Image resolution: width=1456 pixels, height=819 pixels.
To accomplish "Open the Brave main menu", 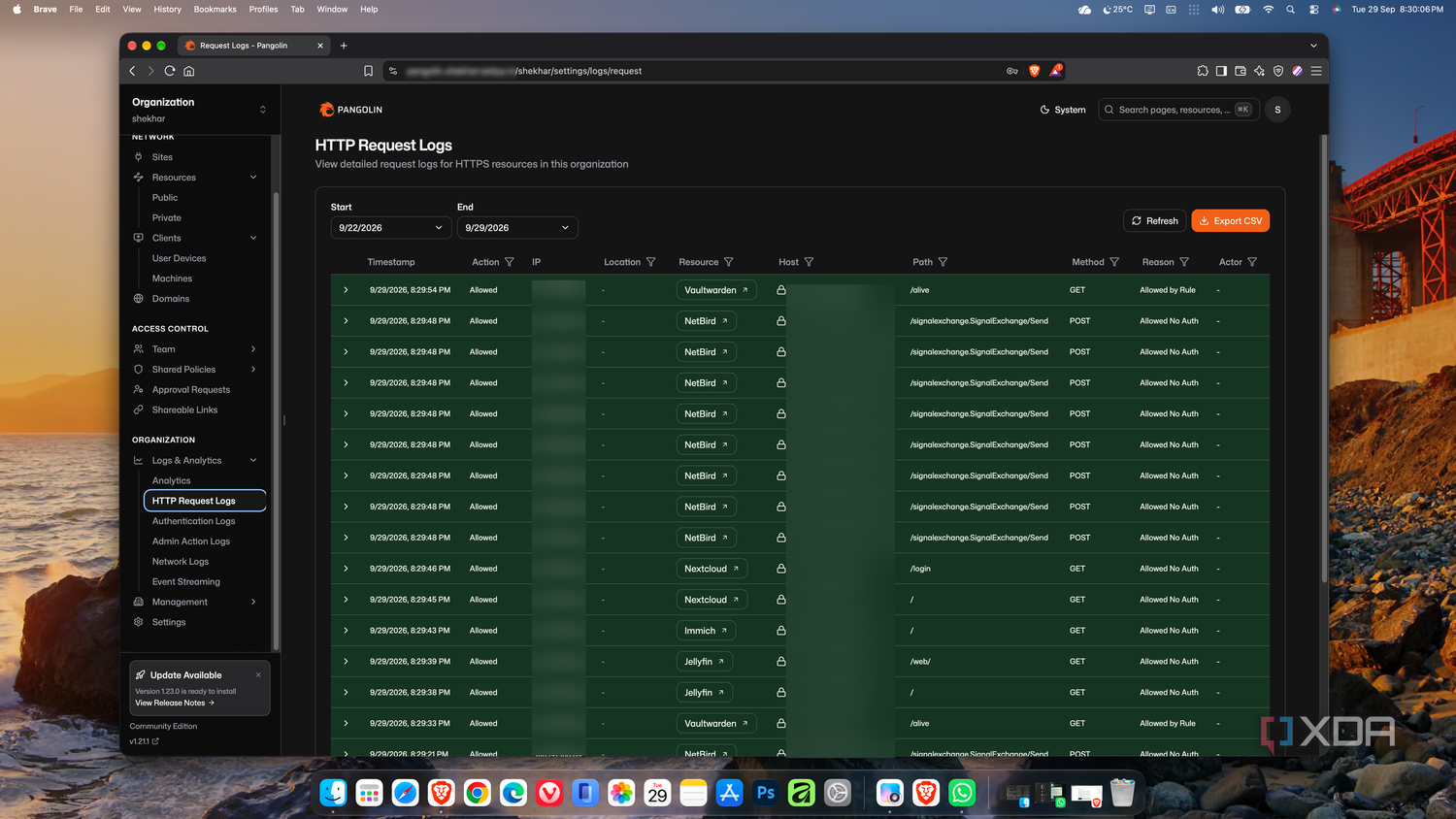I will 1316,71.
